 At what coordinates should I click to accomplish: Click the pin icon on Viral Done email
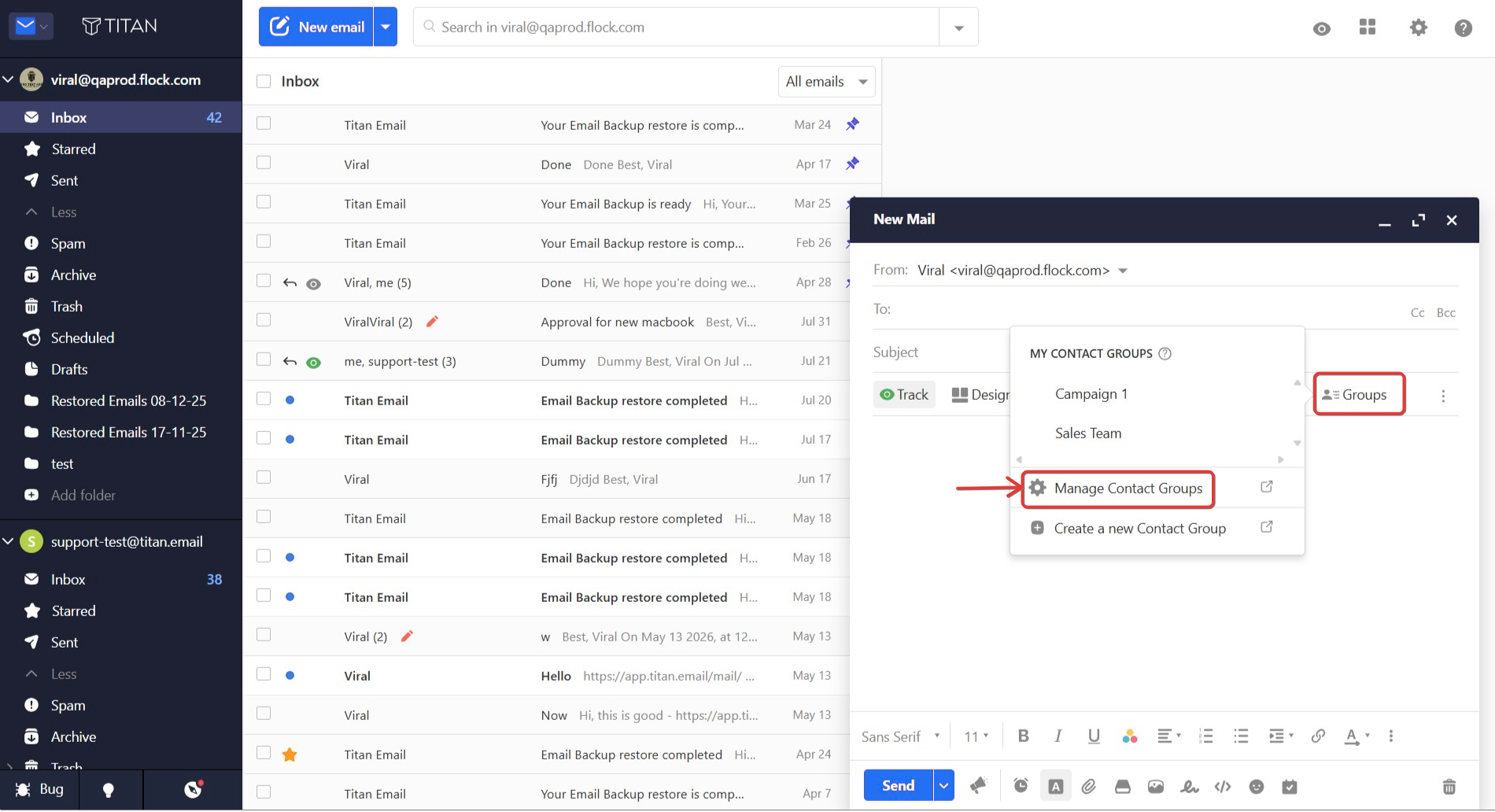click(852, 164)
